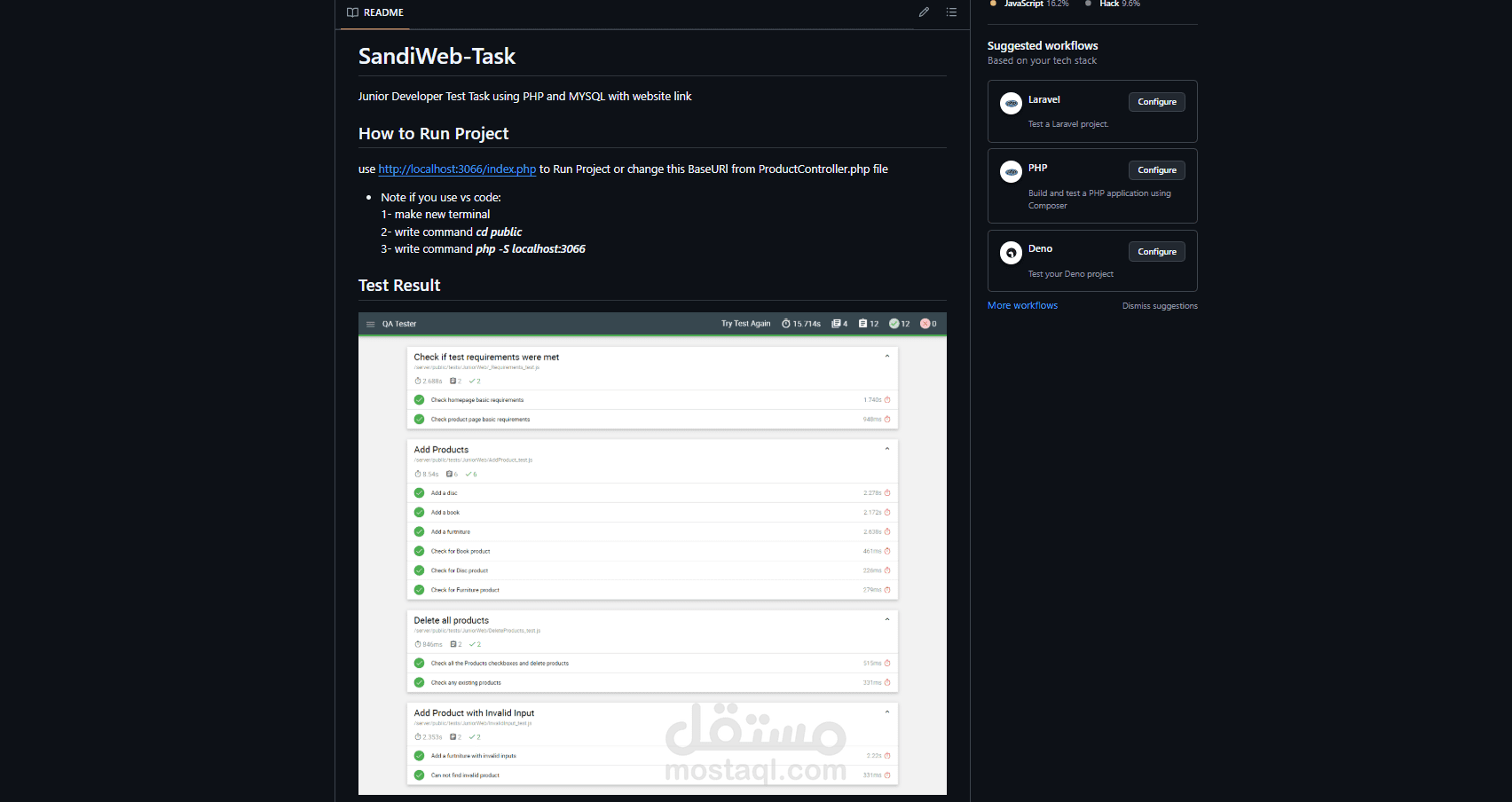Click the JavaScript 16.2% language entry
The height and width of the screenshot is (802, 1512).
(1029, 4)
